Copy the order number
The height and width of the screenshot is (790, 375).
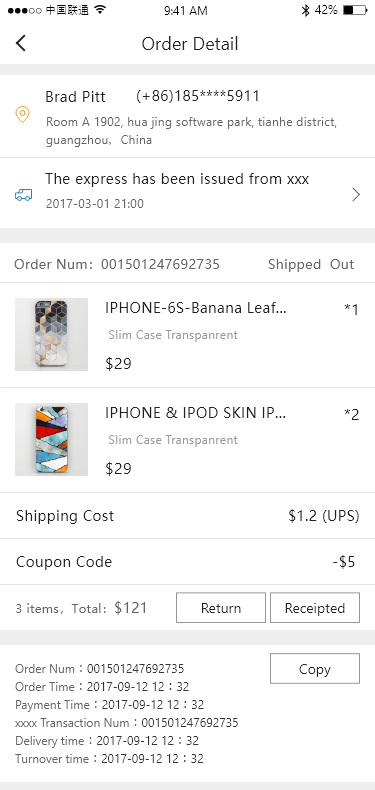pyautogui.click(x=315, y=669)
